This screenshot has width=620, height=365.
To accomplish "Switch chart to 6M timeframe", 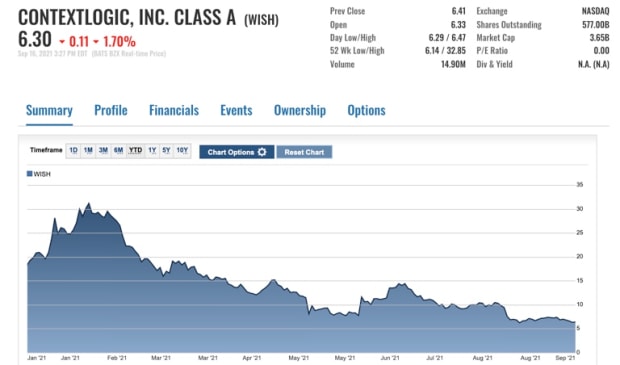I will (119, 150).
